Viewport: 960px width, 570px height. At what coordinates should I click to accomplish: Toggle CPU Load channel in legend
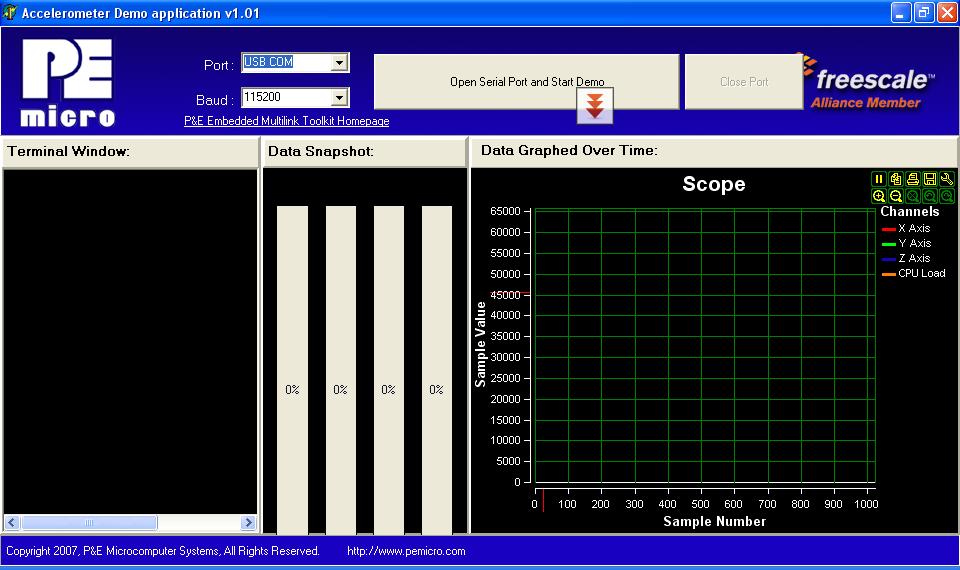(920, 273)
